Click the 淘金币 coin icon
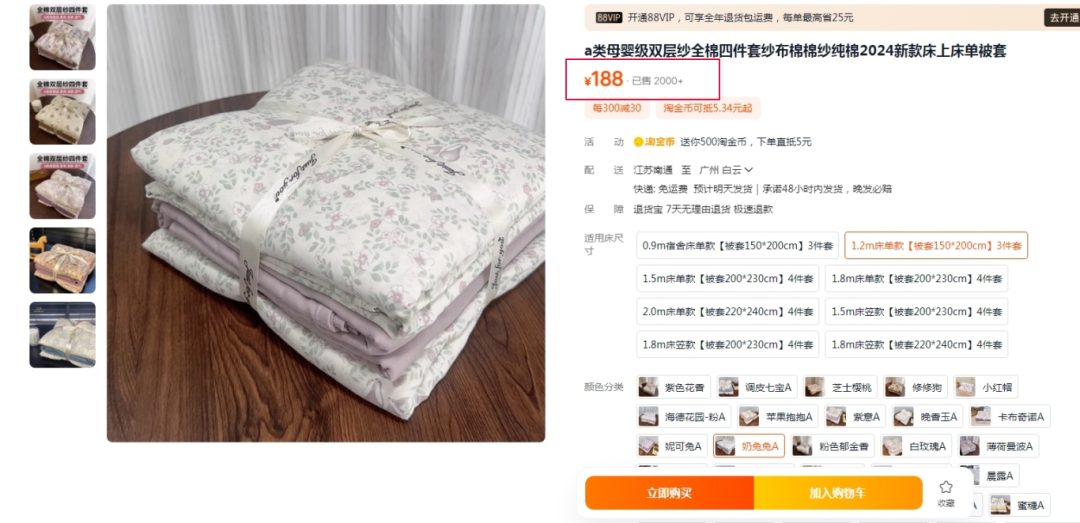Screen dimensions: 1080x523 638,142
